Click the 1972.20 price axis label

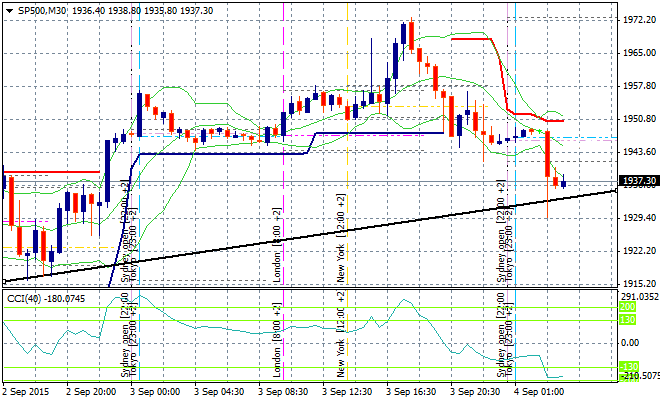pos(637,20)
